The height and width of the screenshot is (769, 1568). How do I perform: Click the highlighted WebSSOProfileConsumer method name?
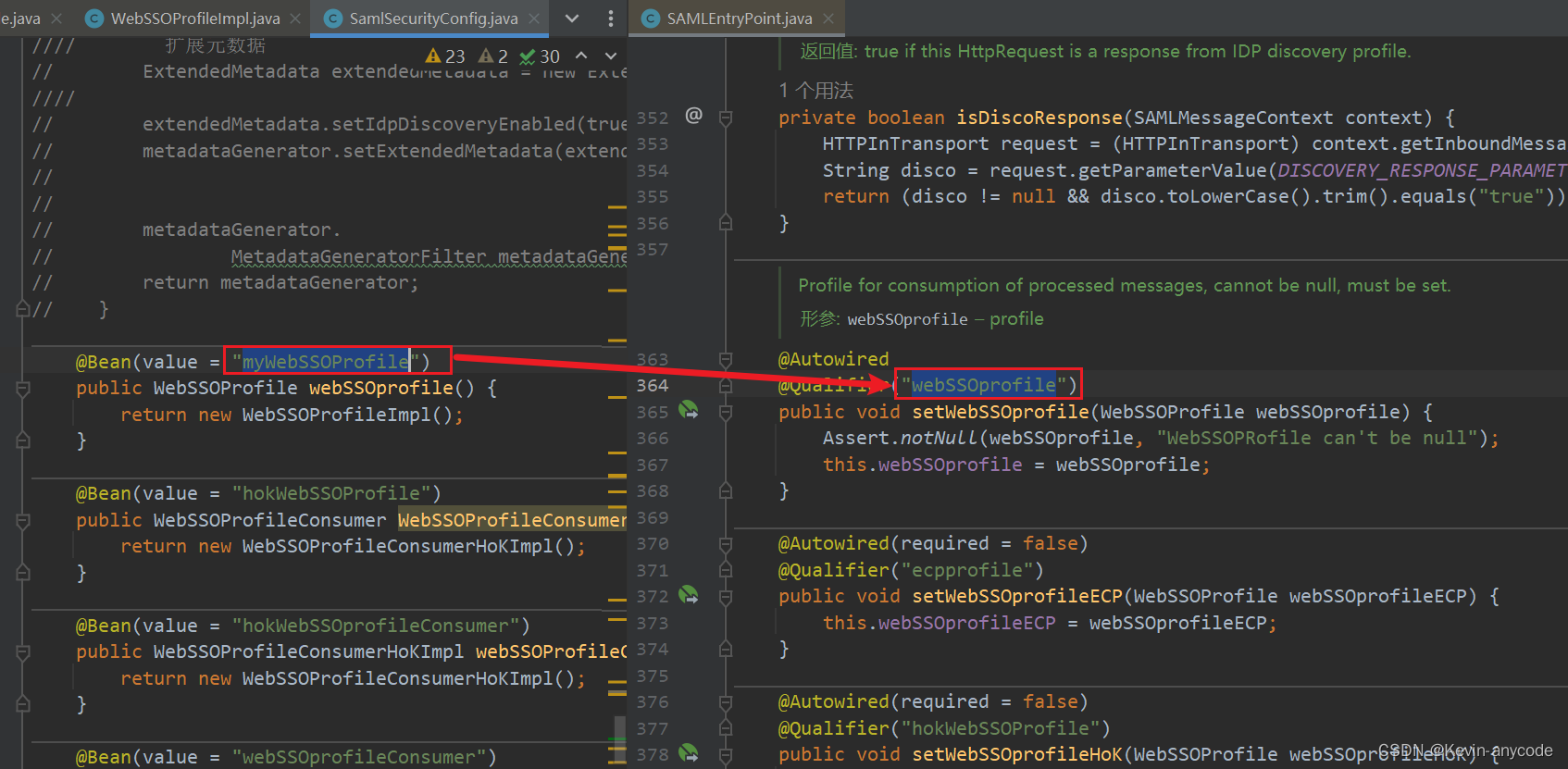pos(512,520)
